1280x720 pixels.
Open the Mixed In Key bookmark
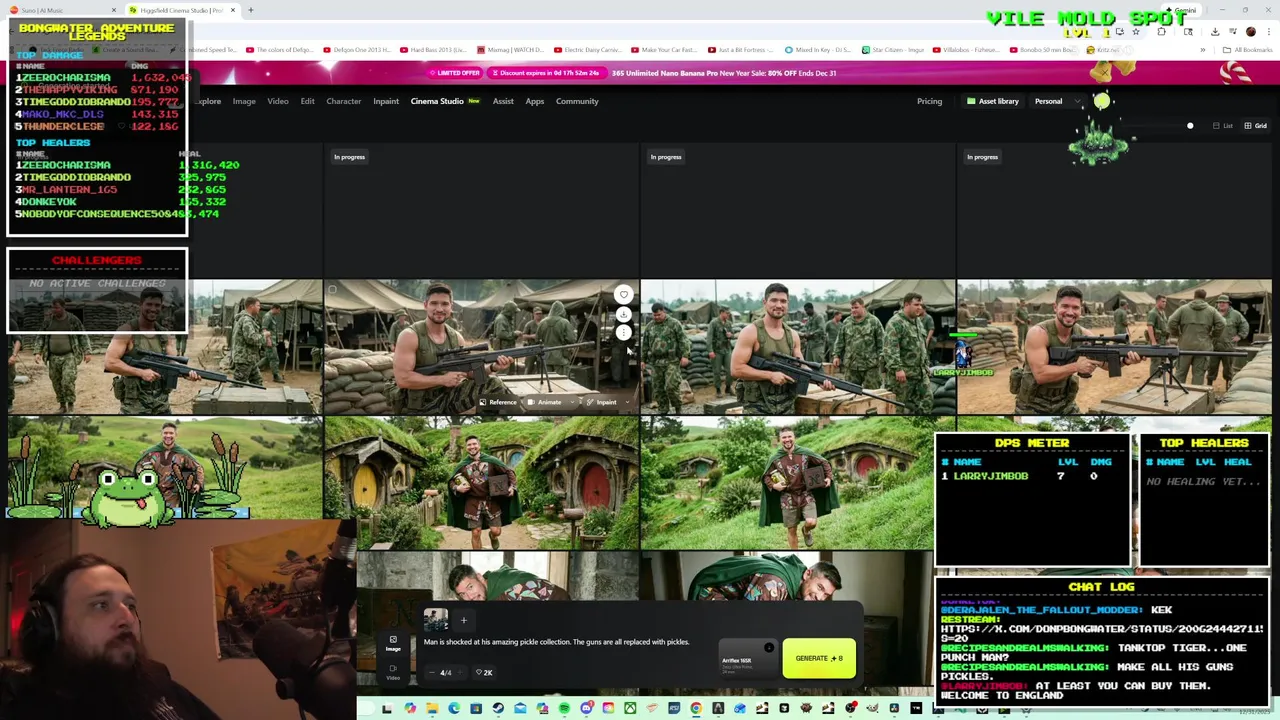[x=816, y=50]
